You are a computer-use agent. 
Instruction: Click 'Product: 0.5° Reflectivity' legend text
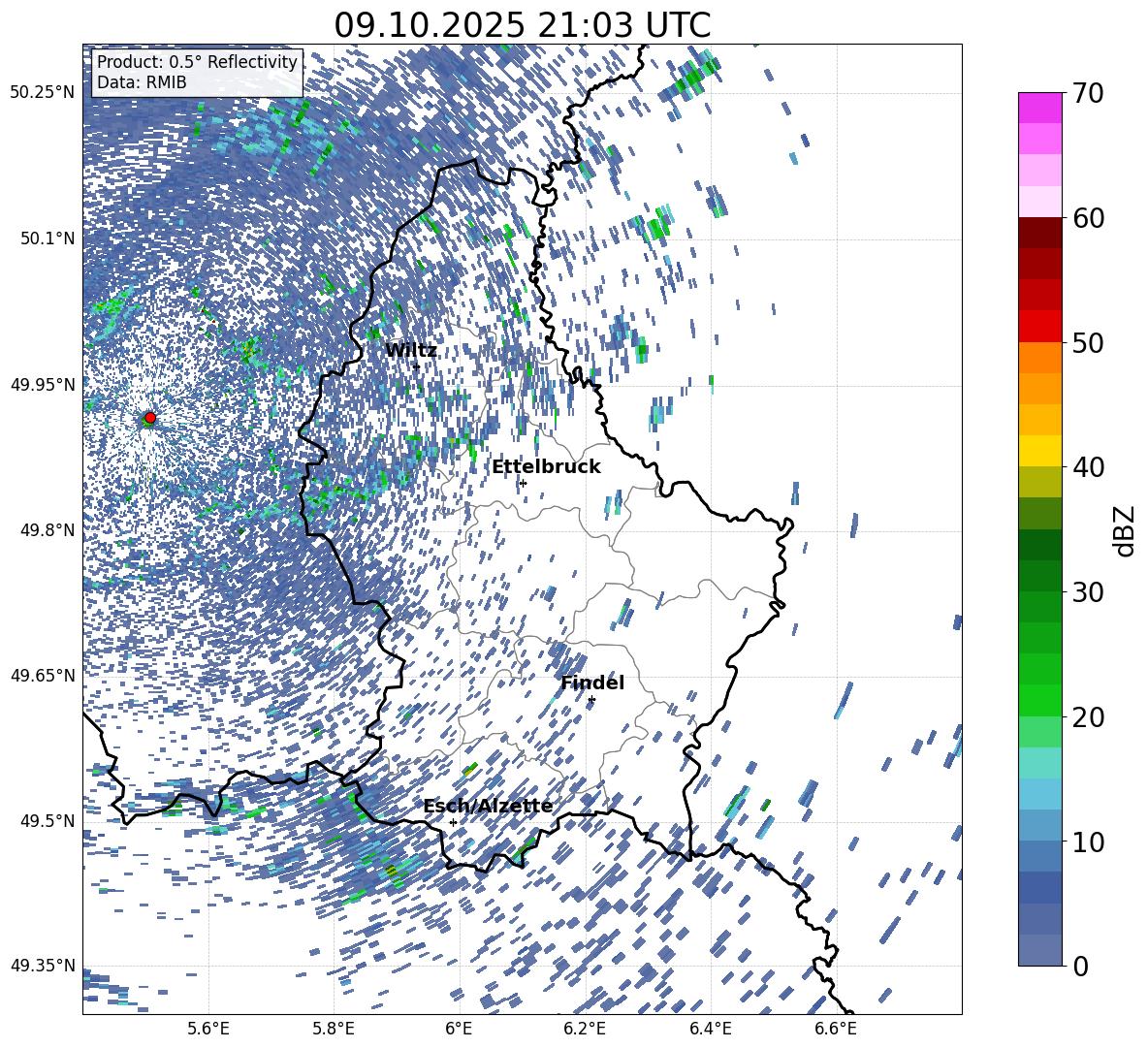point(197,62)
